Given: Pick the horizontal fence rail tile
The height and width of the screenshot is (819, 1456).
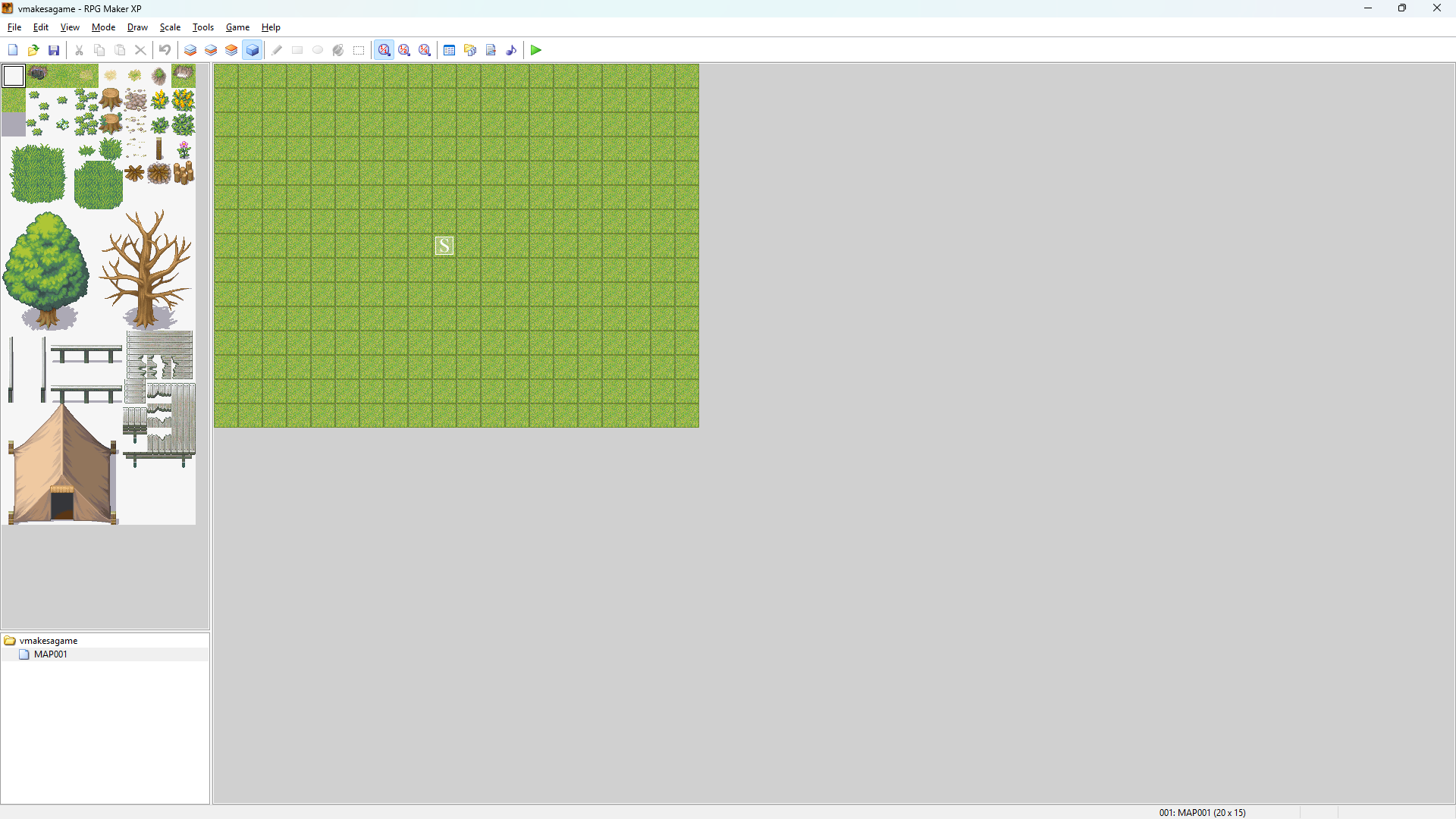Looking at the screenshot, I should pos(86,353).
